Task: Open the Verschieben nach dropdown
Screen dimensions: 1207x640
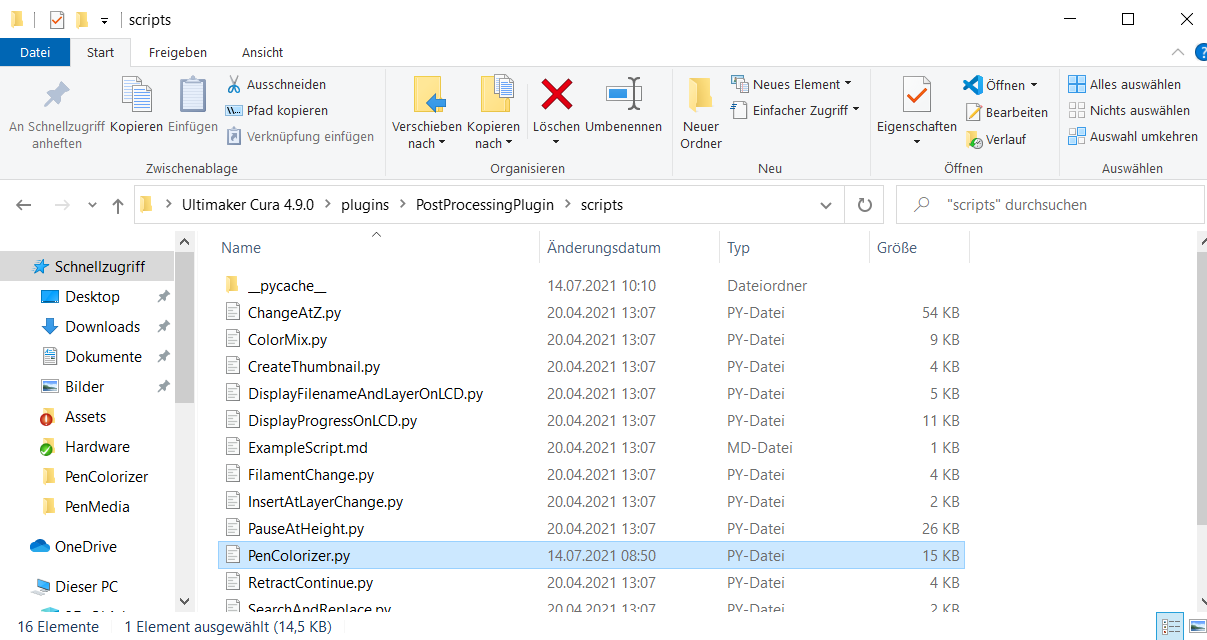Action: [427, 143]
